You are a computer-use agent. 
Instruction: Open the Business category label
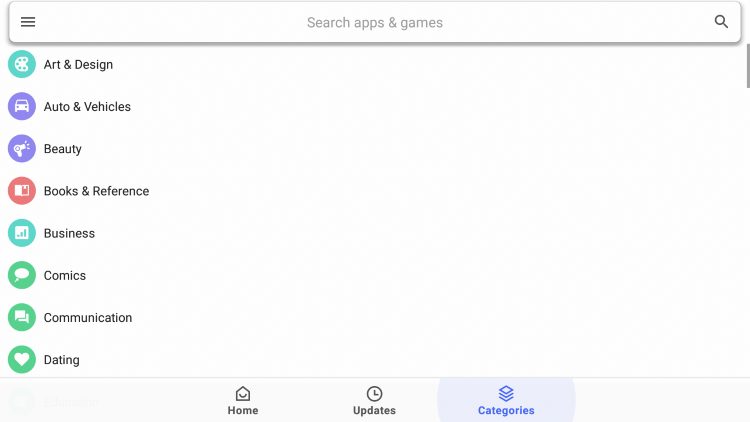click(69, 233)
